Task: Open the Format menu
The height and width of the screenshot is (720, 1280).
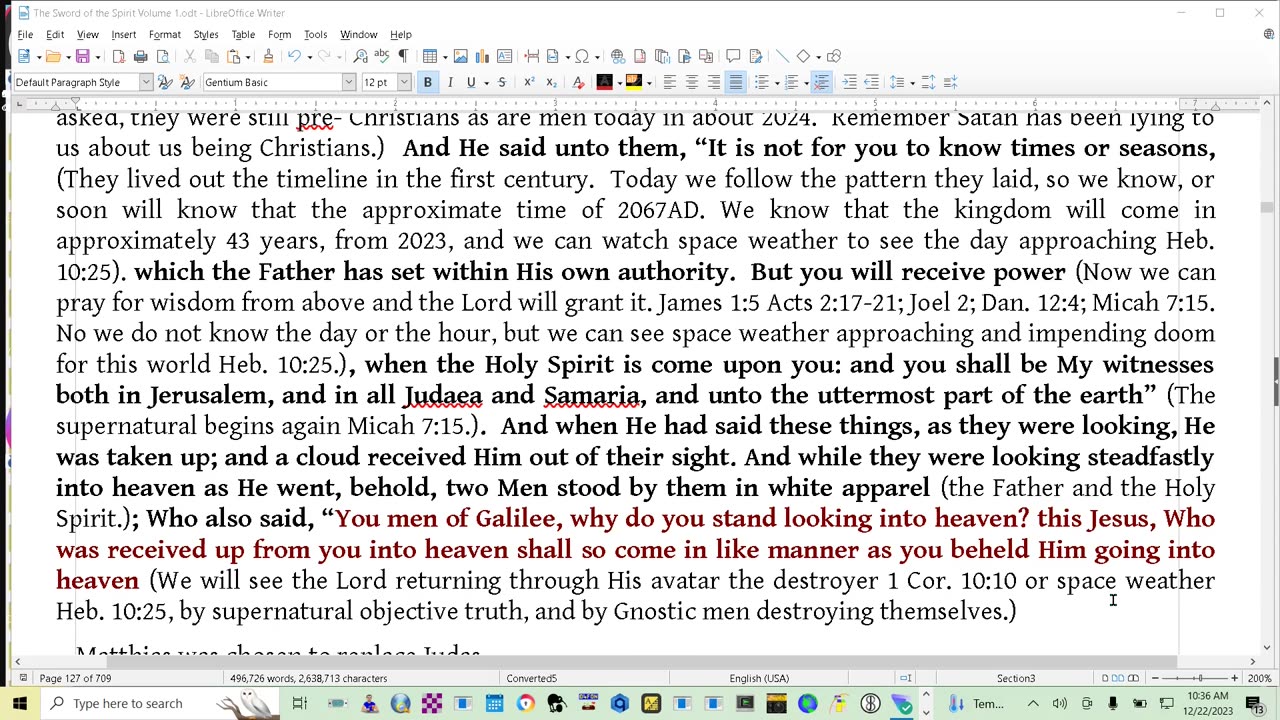Action: click(164, 34)
